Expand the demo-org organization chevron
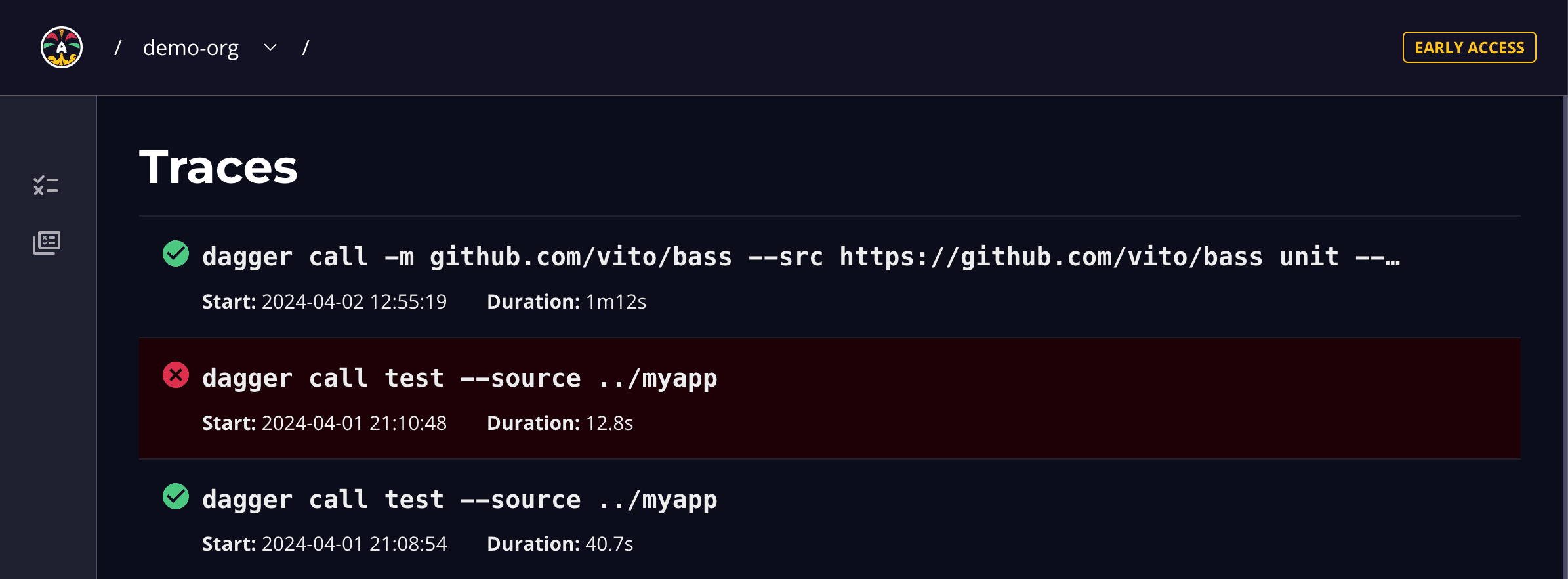Viewport: 1568px width, 579px height. pos(270,47)
